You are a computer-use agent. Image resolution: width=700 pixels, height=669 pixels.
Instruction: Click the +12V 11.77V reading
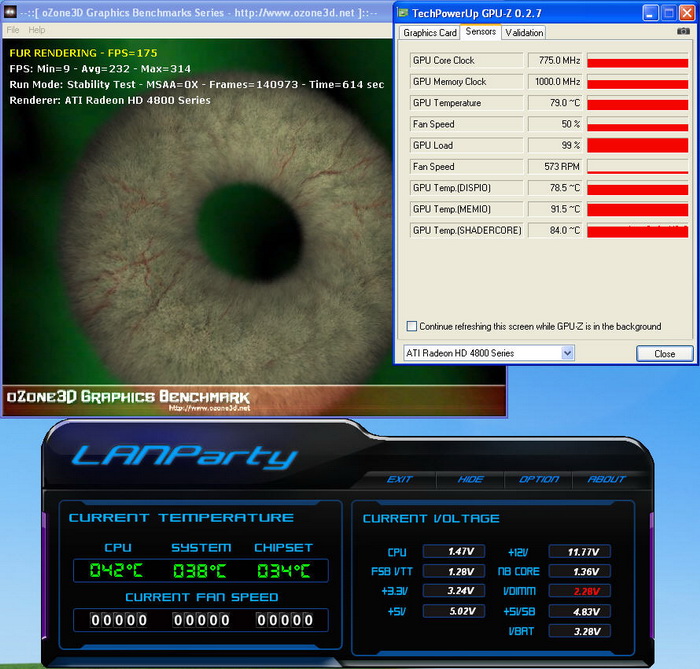[x=579, y=552]
